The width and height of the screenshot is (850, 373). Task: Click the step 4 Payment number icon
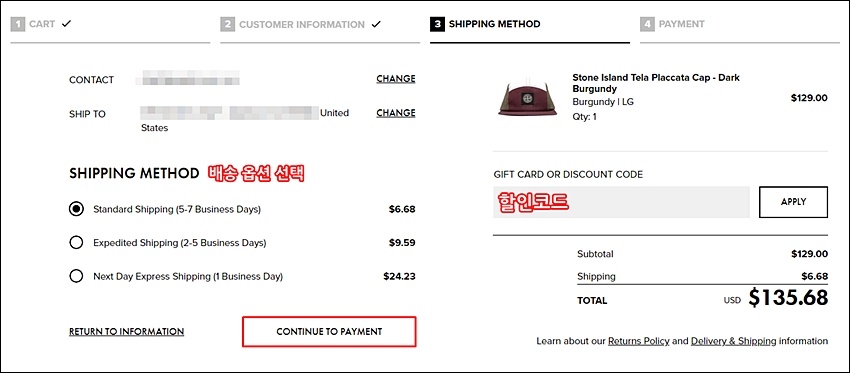(x=647, y=24)
